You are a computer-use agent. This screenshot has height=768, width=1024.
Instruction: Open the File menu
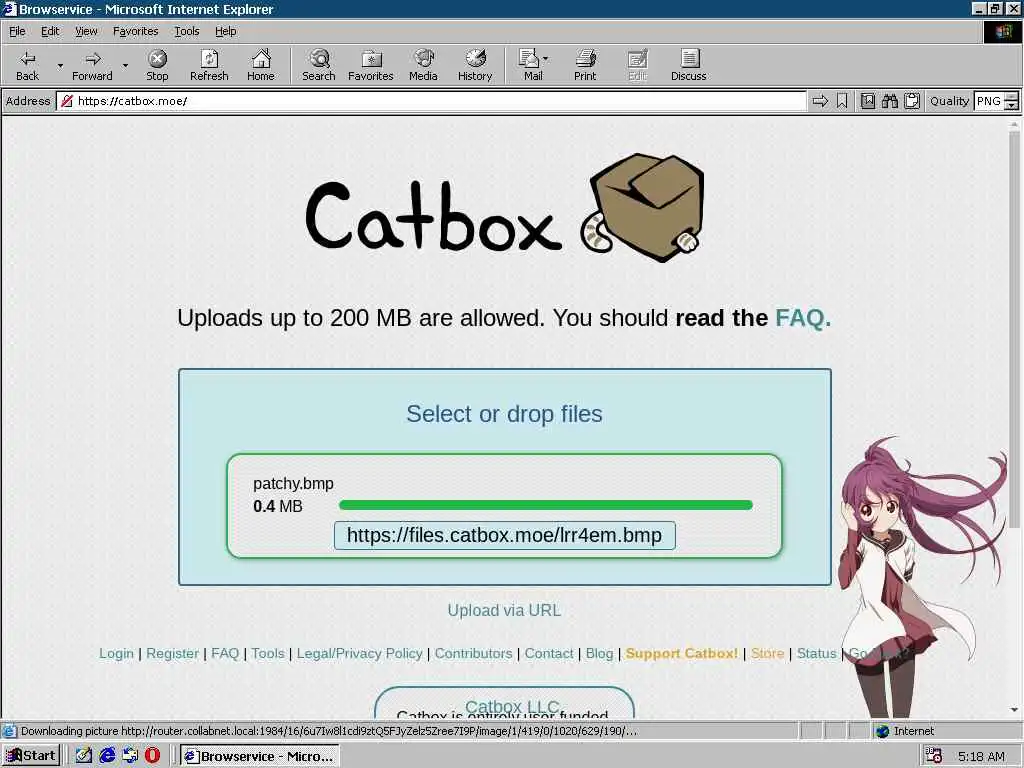[x=17, y=31]
